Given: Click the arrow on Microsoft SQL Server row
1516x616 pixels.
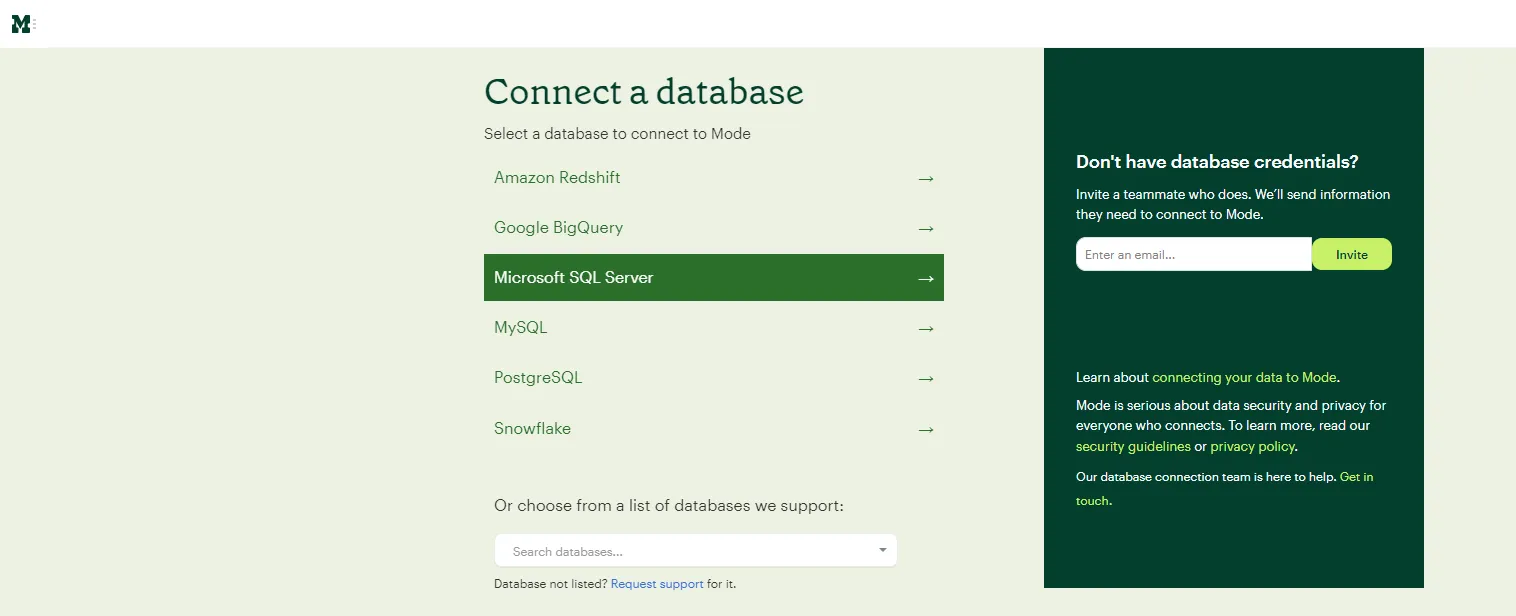Looking at the screenshot, I should pos(925,278).
